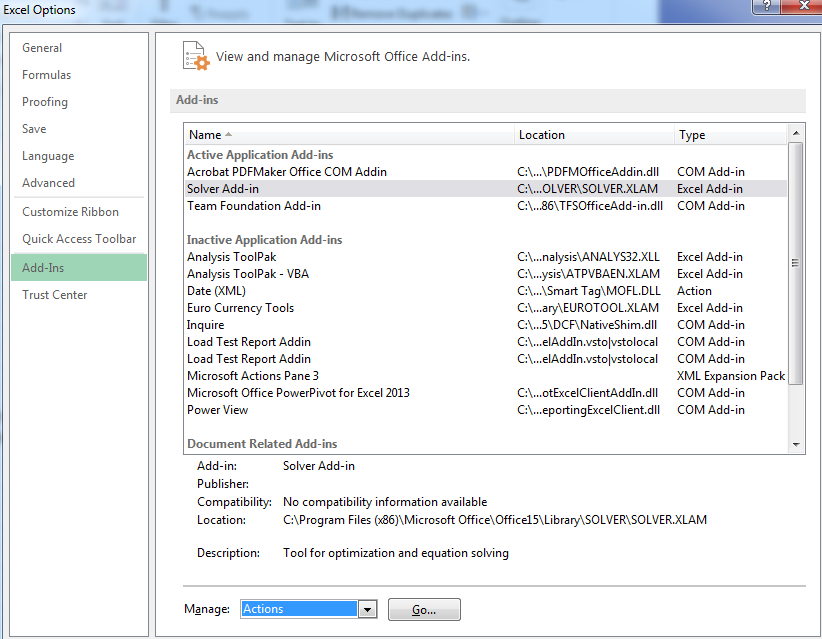Open the Trust Center section

click(55, 295)
